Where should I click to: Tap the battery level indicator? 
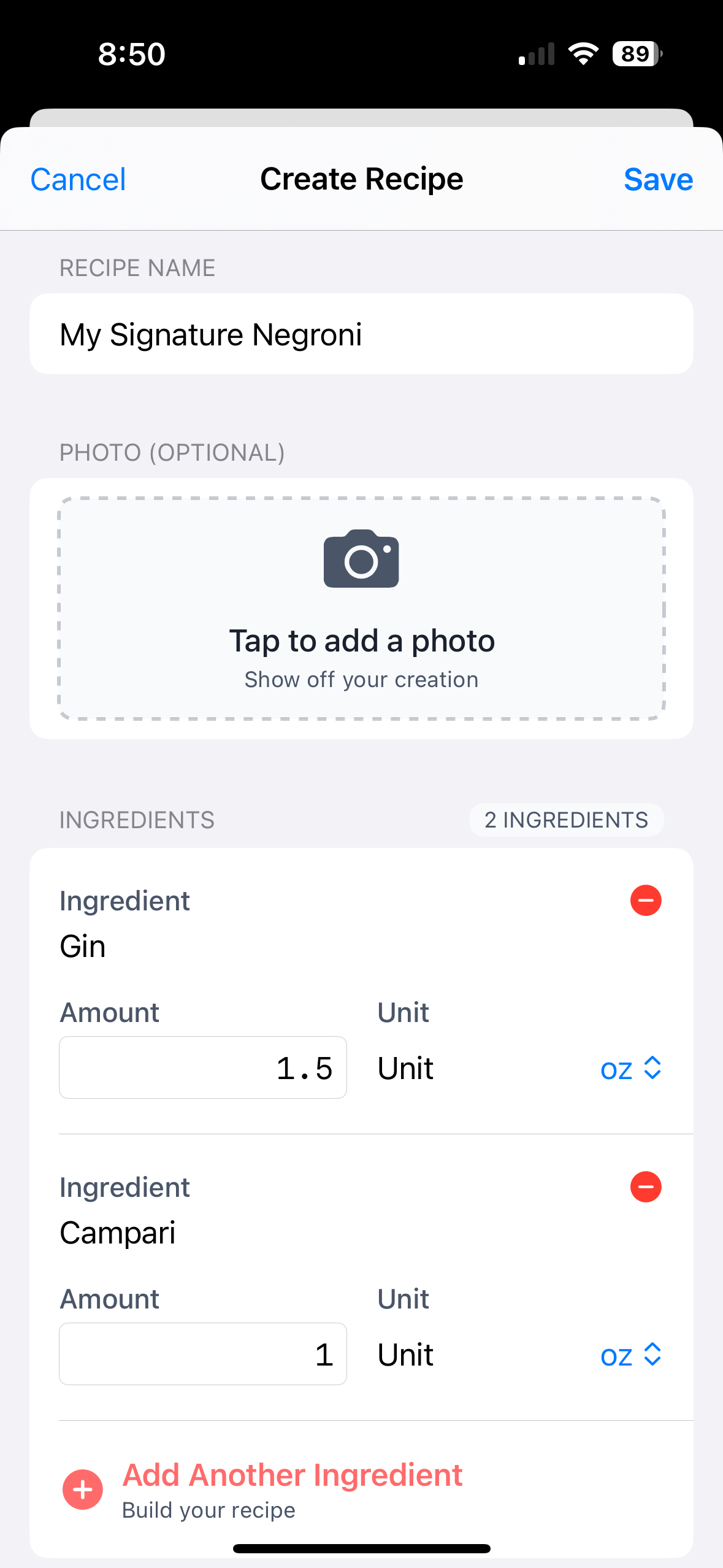637,54
